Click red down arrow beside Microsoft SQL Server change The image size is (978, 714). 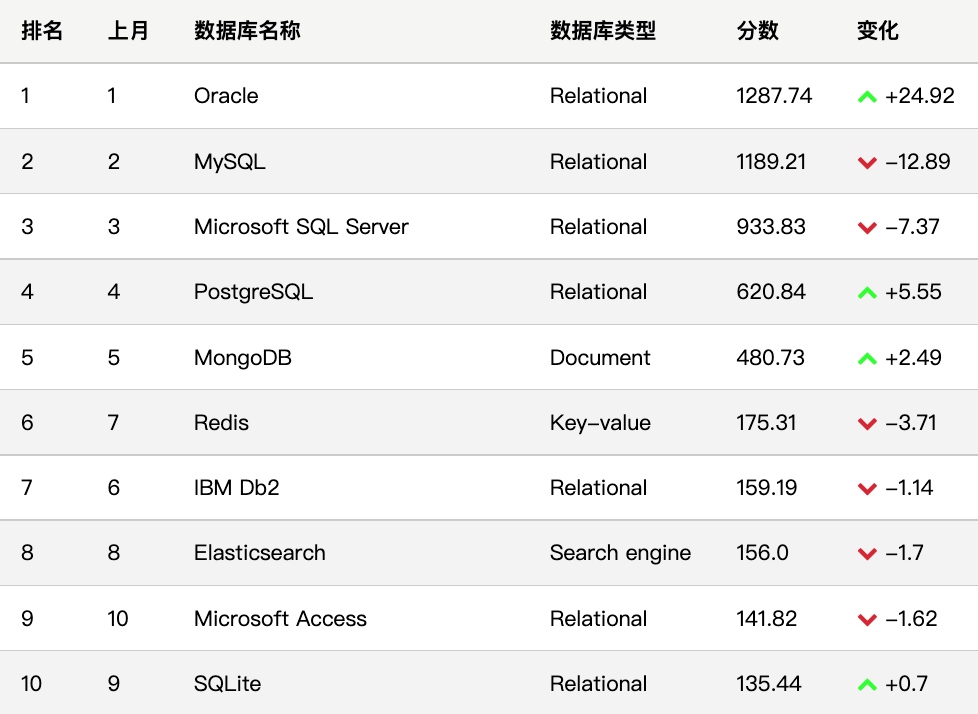point(867,228)
